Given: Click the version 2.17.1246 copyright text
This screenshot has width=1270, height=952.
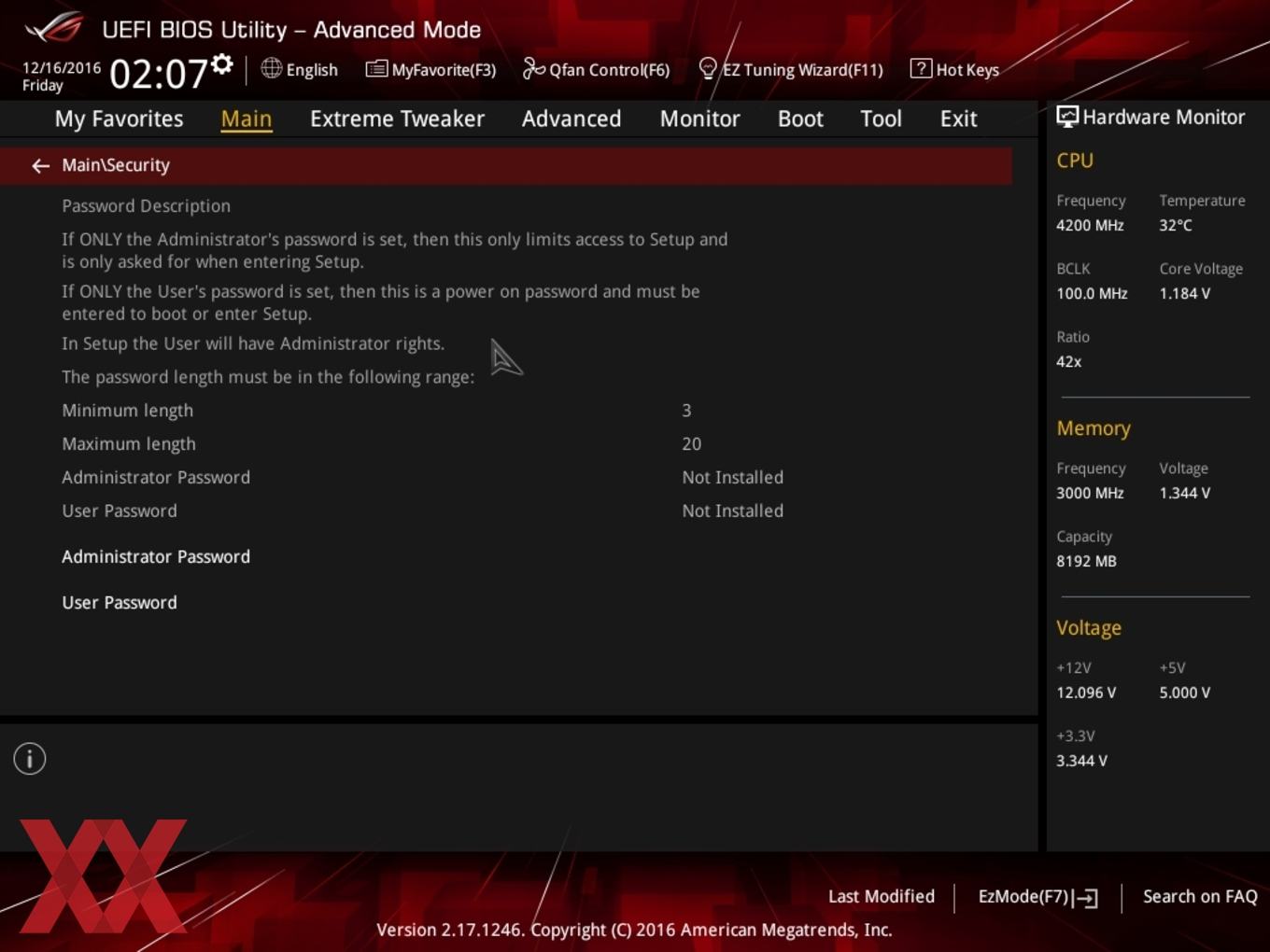Looking at the screenshot, I should [634, 930].
